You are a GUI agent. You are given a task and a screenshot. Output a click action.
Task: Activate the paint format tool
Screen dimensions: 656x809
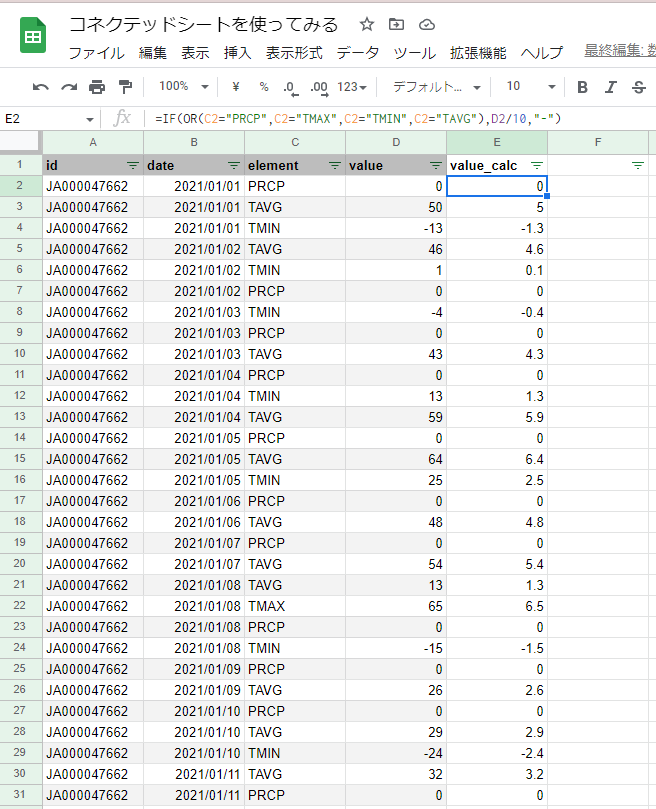(x=125, y=87)
